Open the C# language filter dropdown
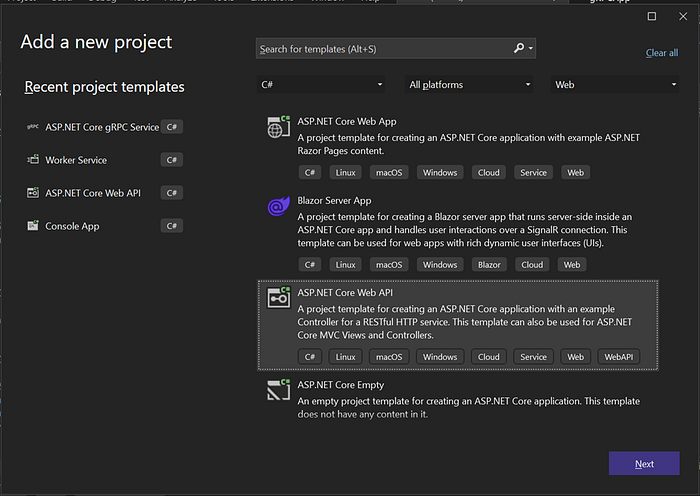Image resolution: width=700 pixels, height=496 pixels. 321,84
